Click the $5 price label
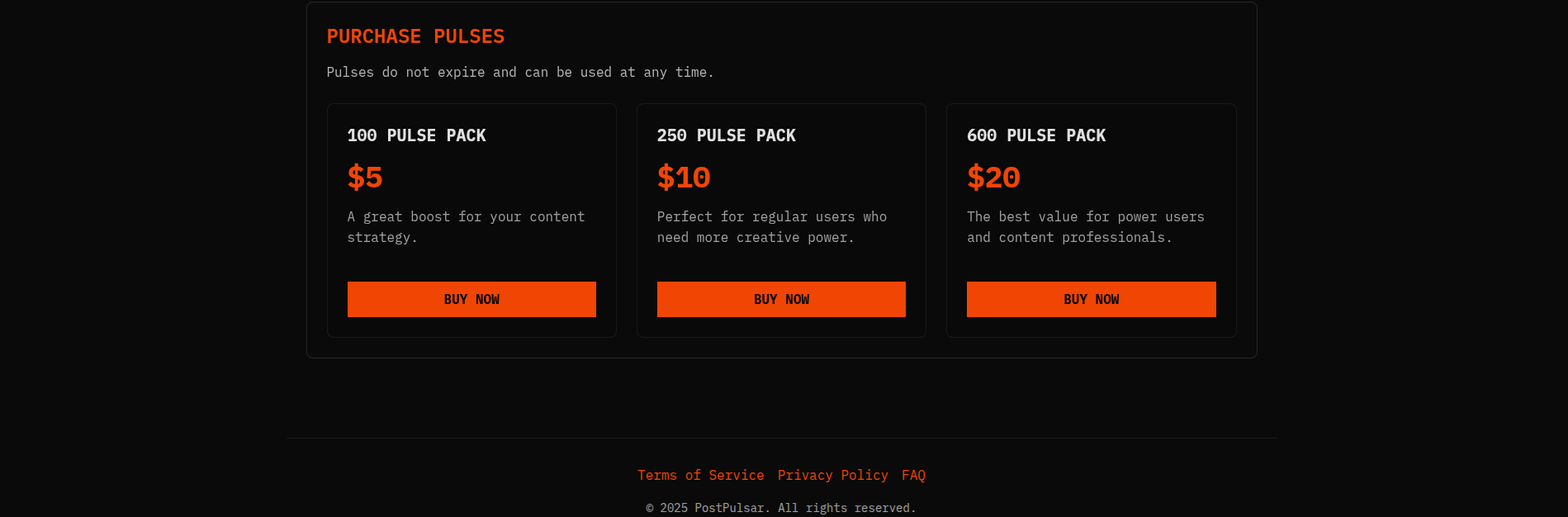 pyautogui.click(x=365, y=178)
